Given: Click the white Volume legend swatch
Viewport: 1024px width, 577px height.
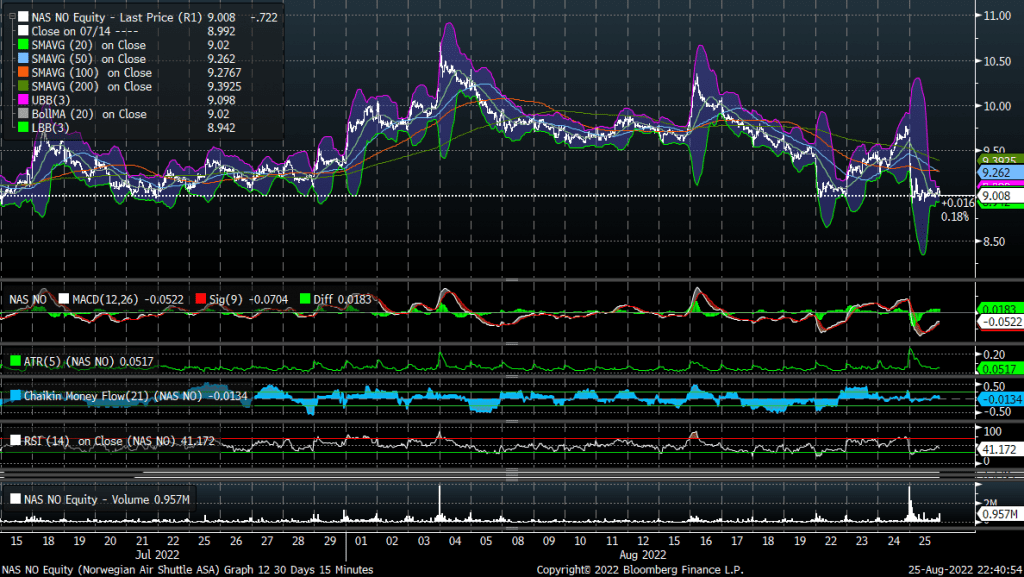Looking at the screenshot, I should 15,499.
